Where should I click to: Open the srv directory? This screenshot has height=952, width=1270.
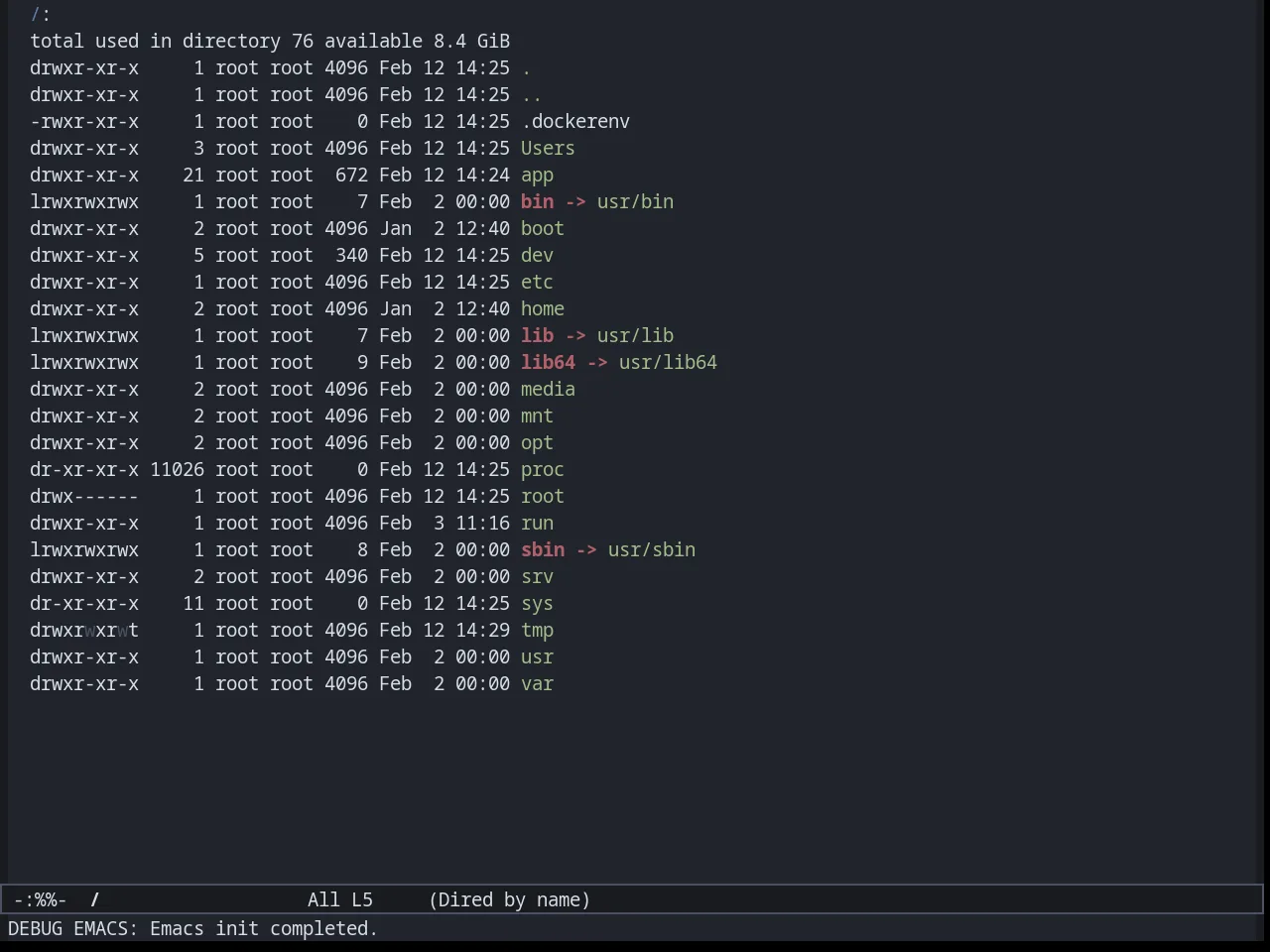pos(537,576)
